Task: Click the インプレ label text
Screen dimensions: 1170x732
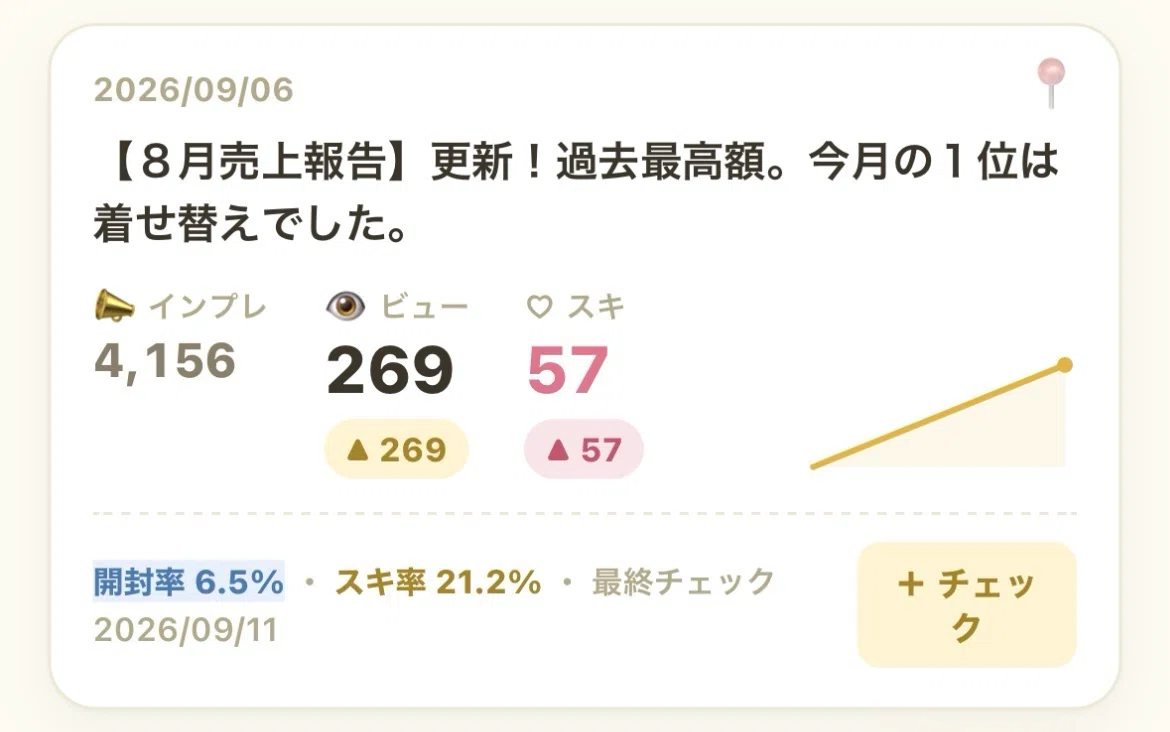Action: (207, 307)
